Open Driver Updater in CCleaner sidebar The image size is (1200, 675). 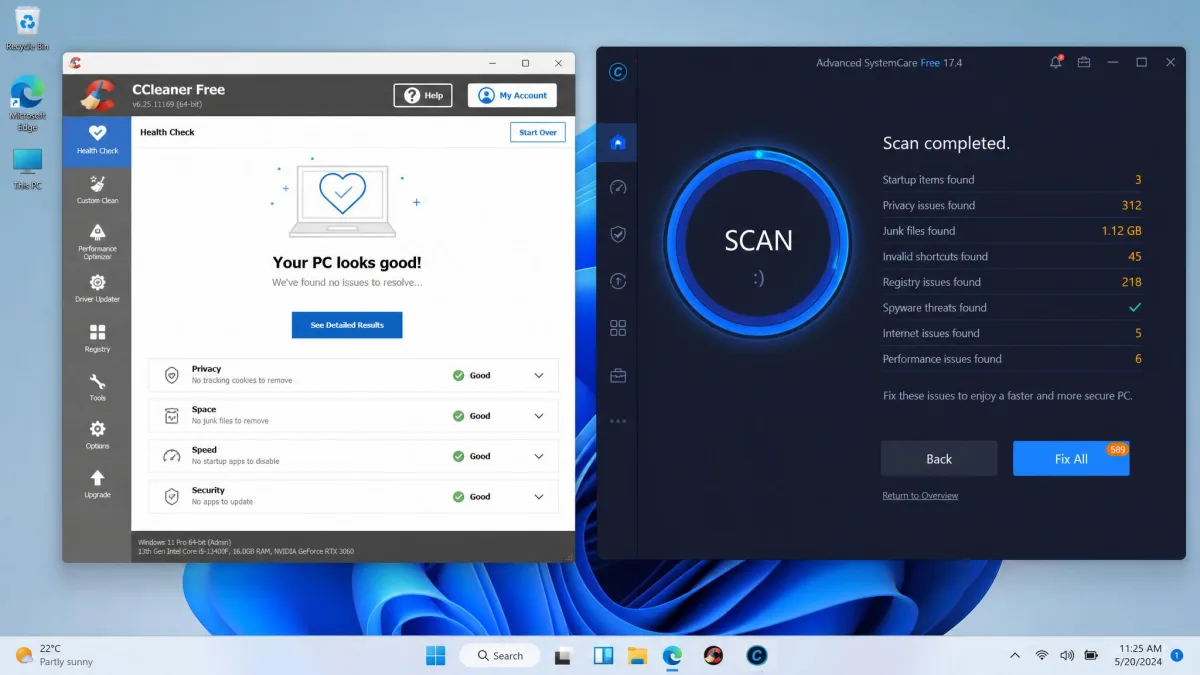[97, 289]
